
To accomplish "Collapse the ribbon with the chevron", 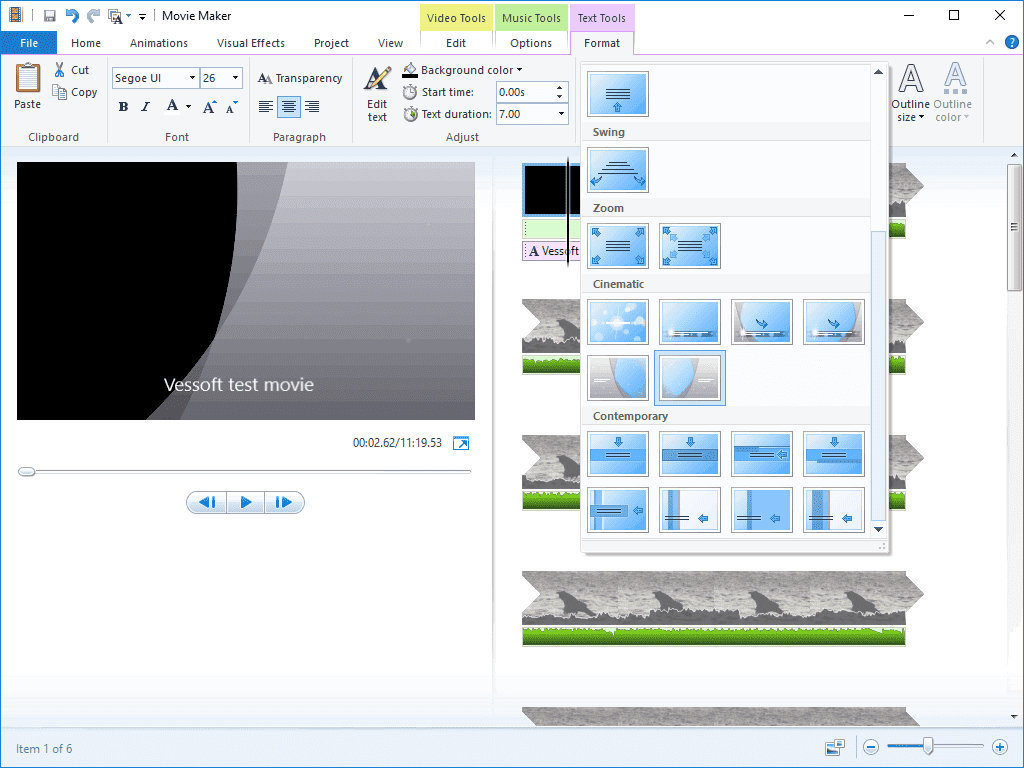I will pos(990,42).
